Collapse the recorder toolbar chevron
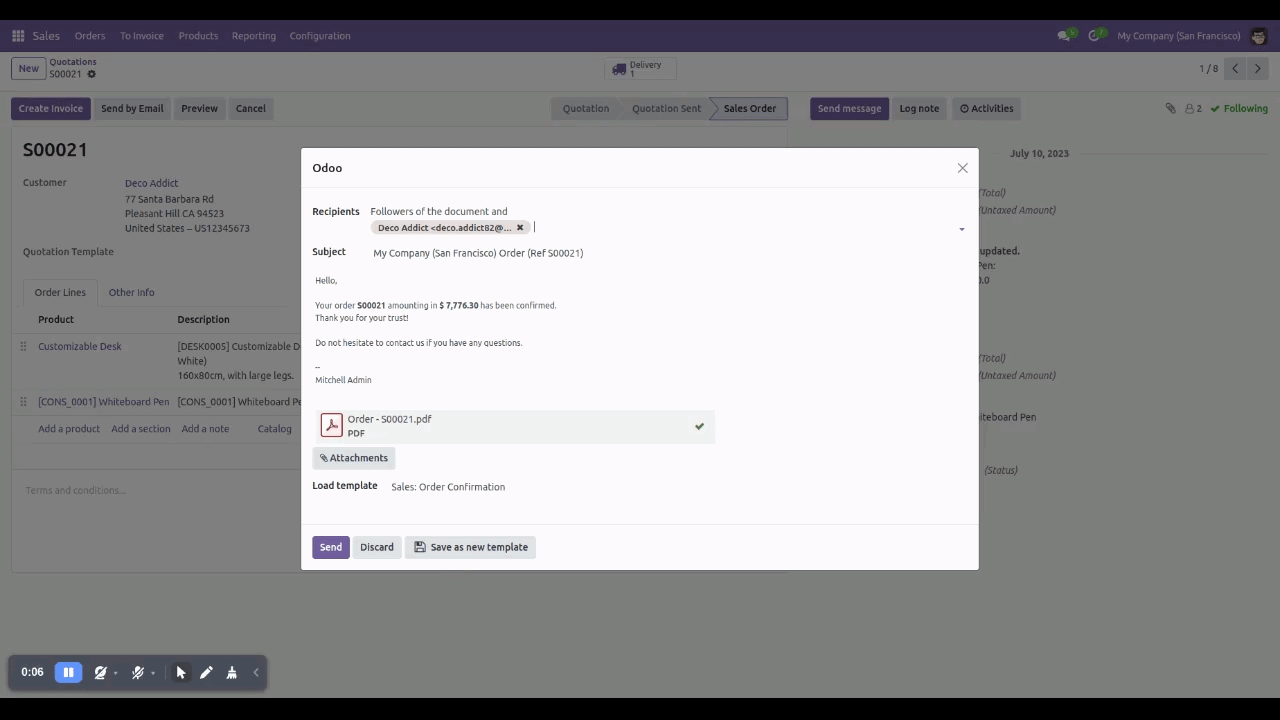 pyautogui.click(x=256, y=673)
